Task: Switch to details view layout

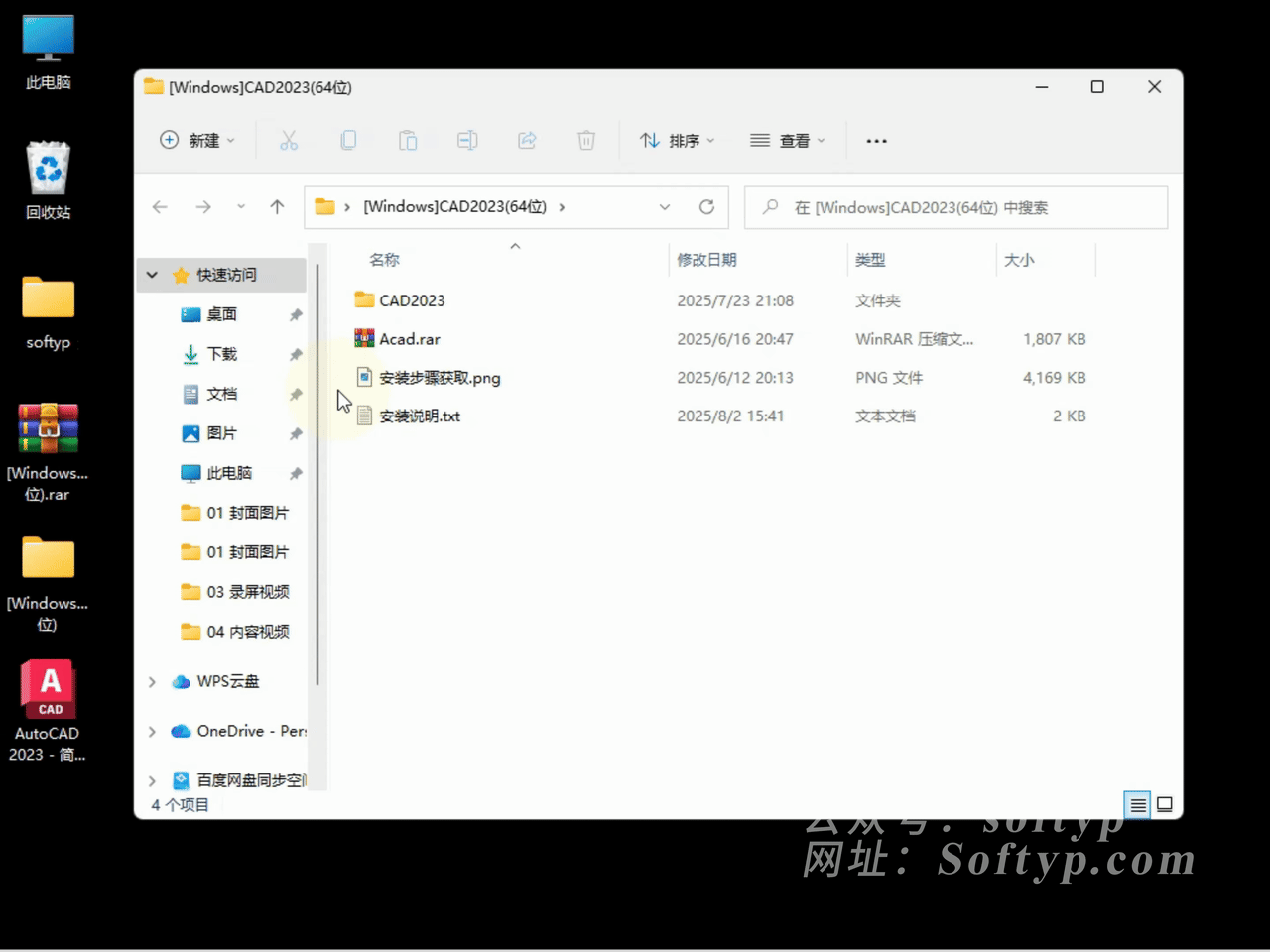Action: [x=1137, y=804]
